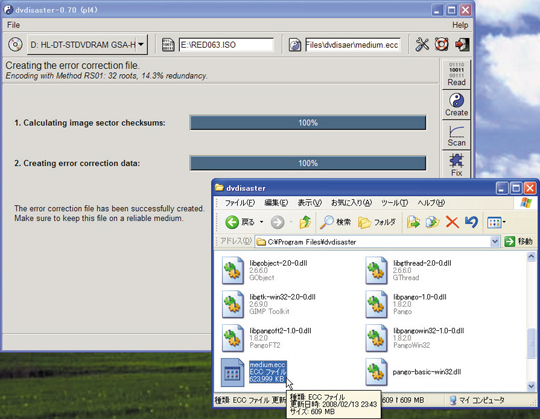
Task: Open the お気に入り(A) menu
Action: pyautogui.click(x=351, y=203)
